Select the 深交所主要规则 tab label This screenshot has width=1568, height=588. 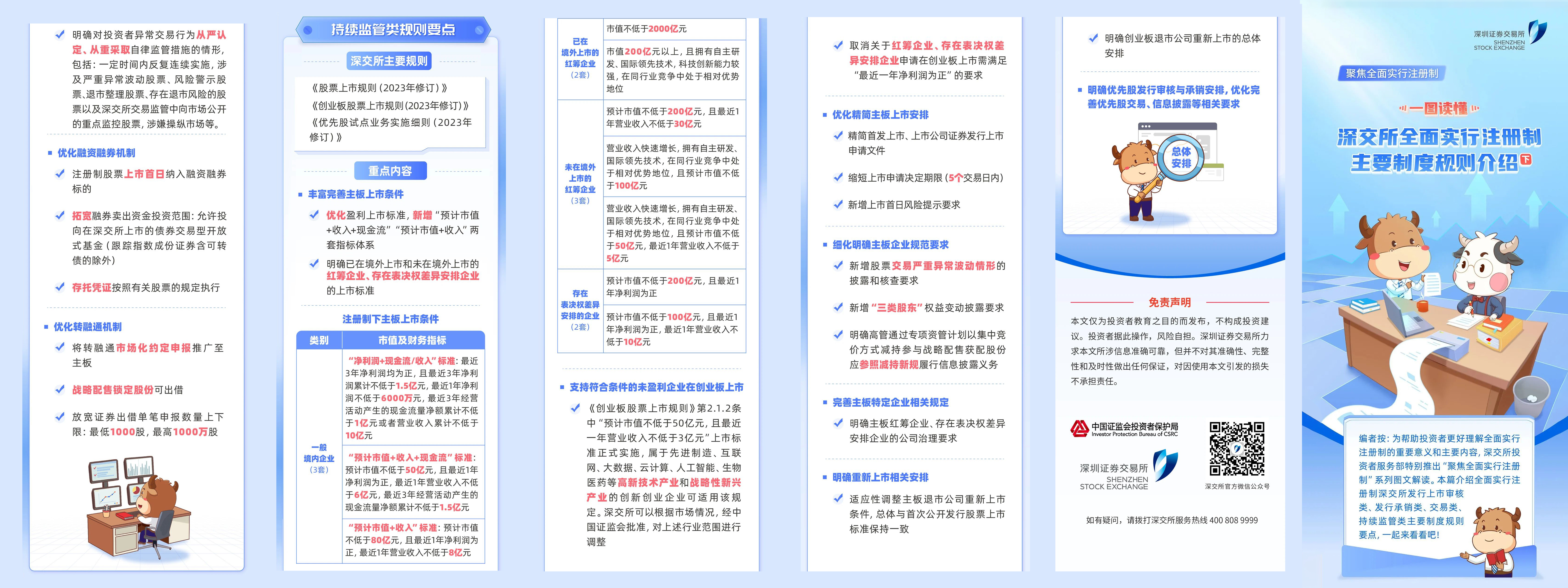pyautogui.click(x=389, y=61)
